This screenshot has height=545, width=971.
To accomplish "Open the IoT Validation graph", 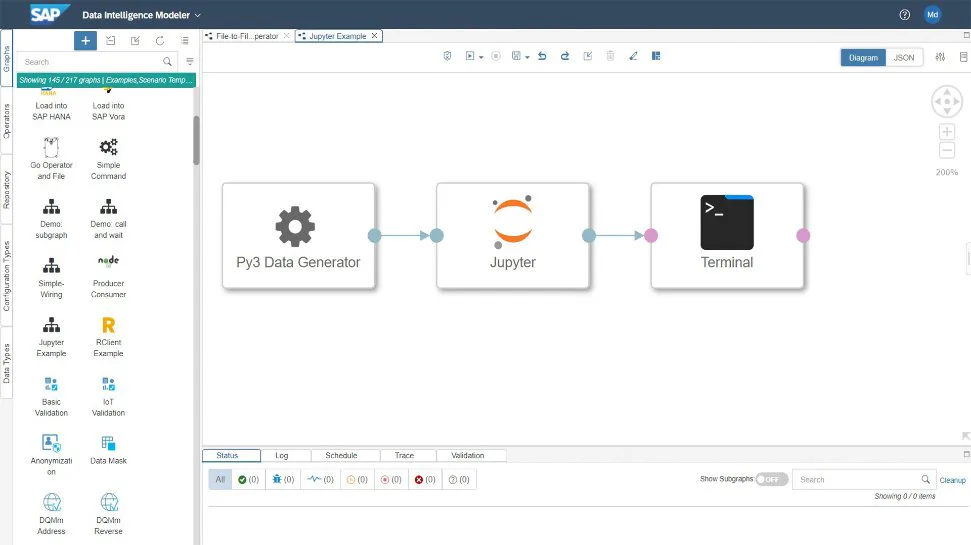I will pyautogui.click(x=108, y=396).
